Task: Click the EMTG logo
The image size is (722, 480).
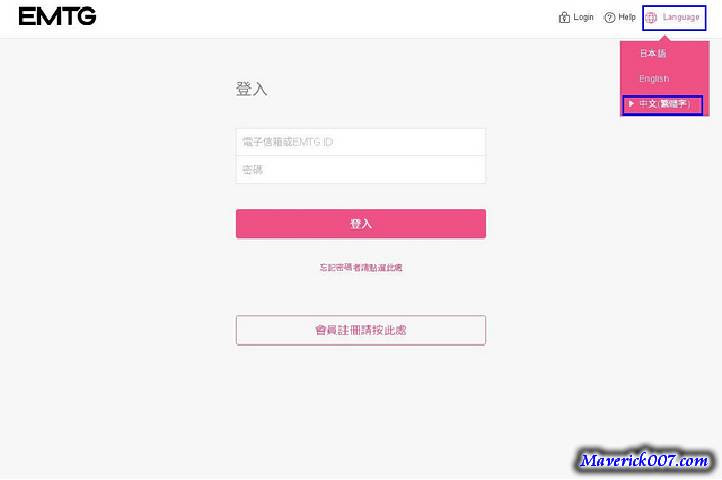Action: [x=57, y=16]
